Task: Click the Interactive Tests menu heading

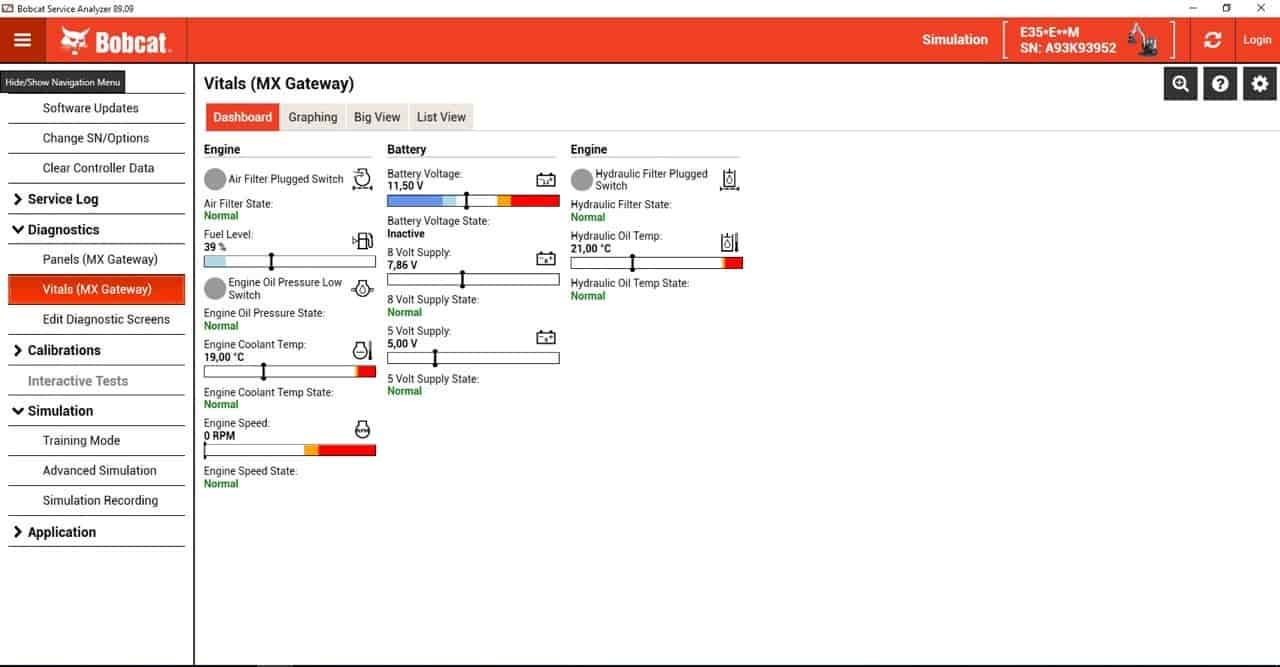Action: click(97, 381)
